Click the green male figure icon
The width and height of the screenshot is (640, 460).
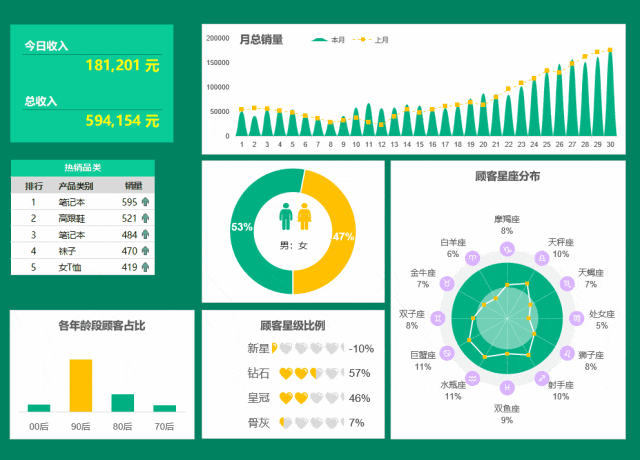click(x=286, y=216)
